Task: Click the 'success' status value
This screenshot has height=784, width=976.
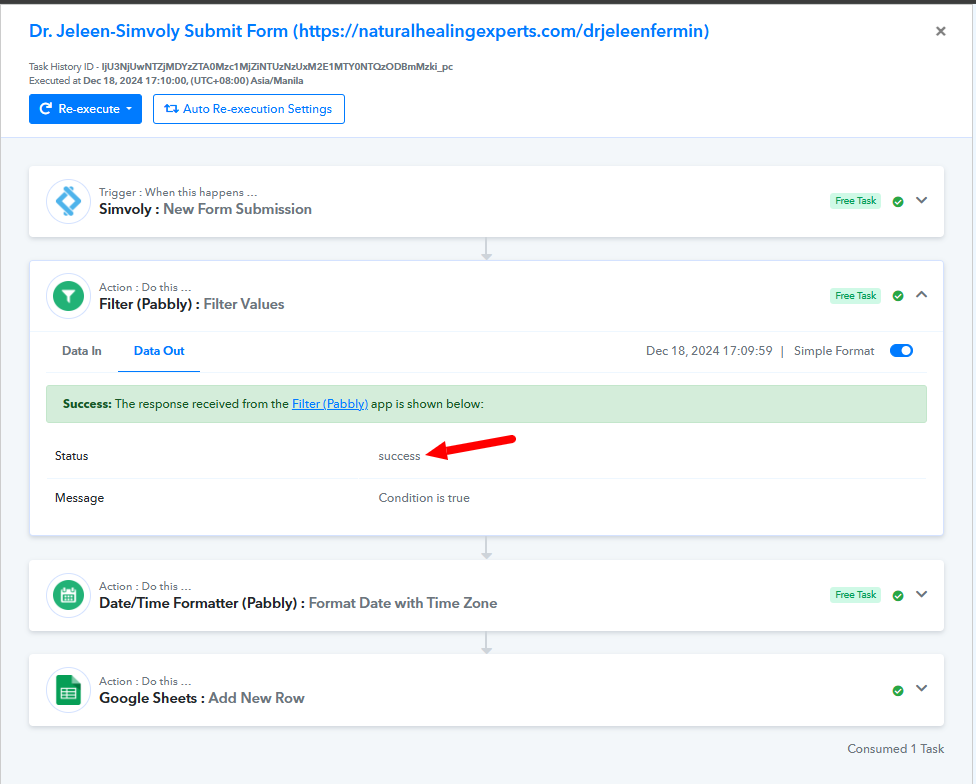Action: pos(400,456)
